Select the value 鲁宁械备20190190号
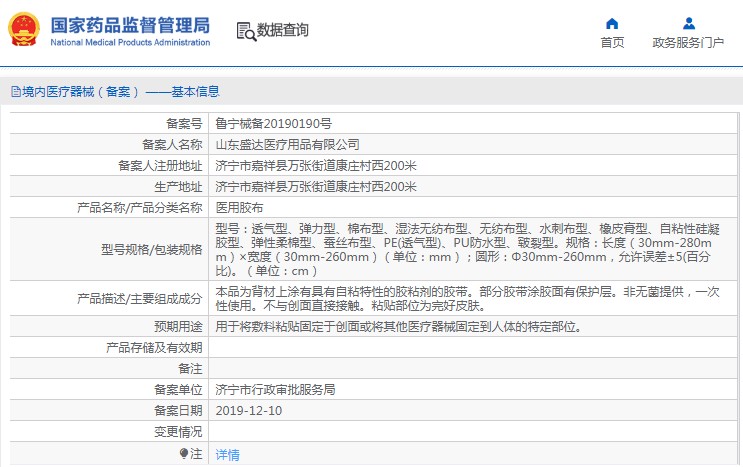The width and height of the screenshot is (743, 467). (273, 124)
